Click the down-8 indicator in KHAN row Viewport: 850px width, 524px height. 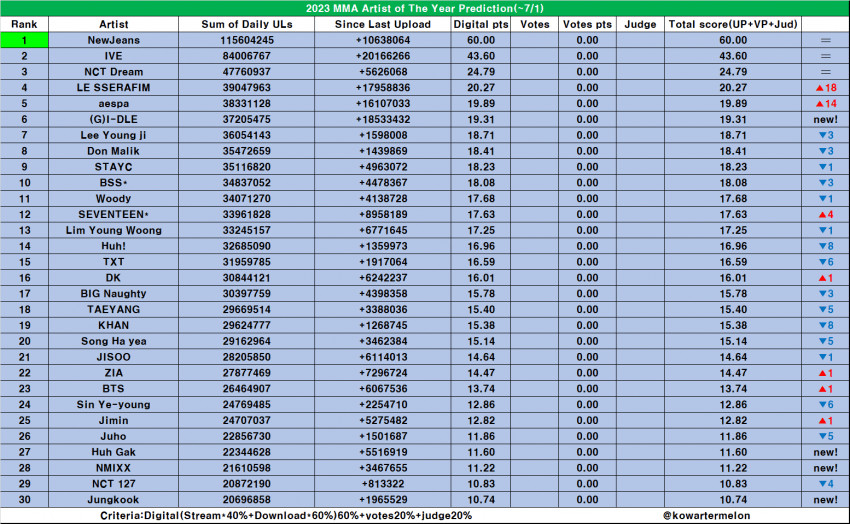coord(826,325)
